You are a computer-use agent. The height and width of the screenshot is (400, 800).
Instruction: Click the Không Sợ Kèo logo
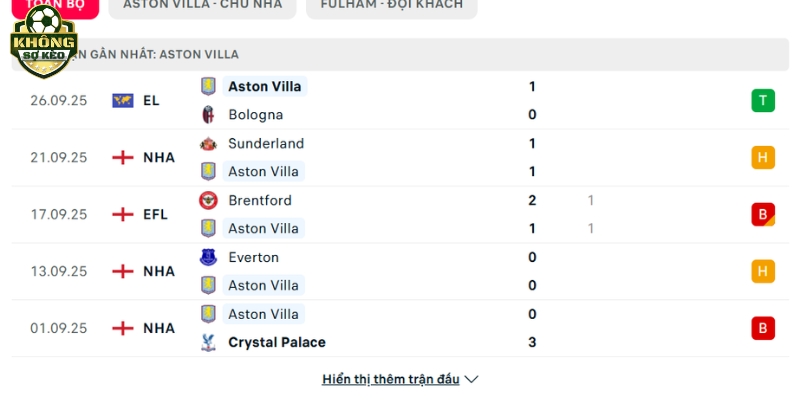(44, 42)
